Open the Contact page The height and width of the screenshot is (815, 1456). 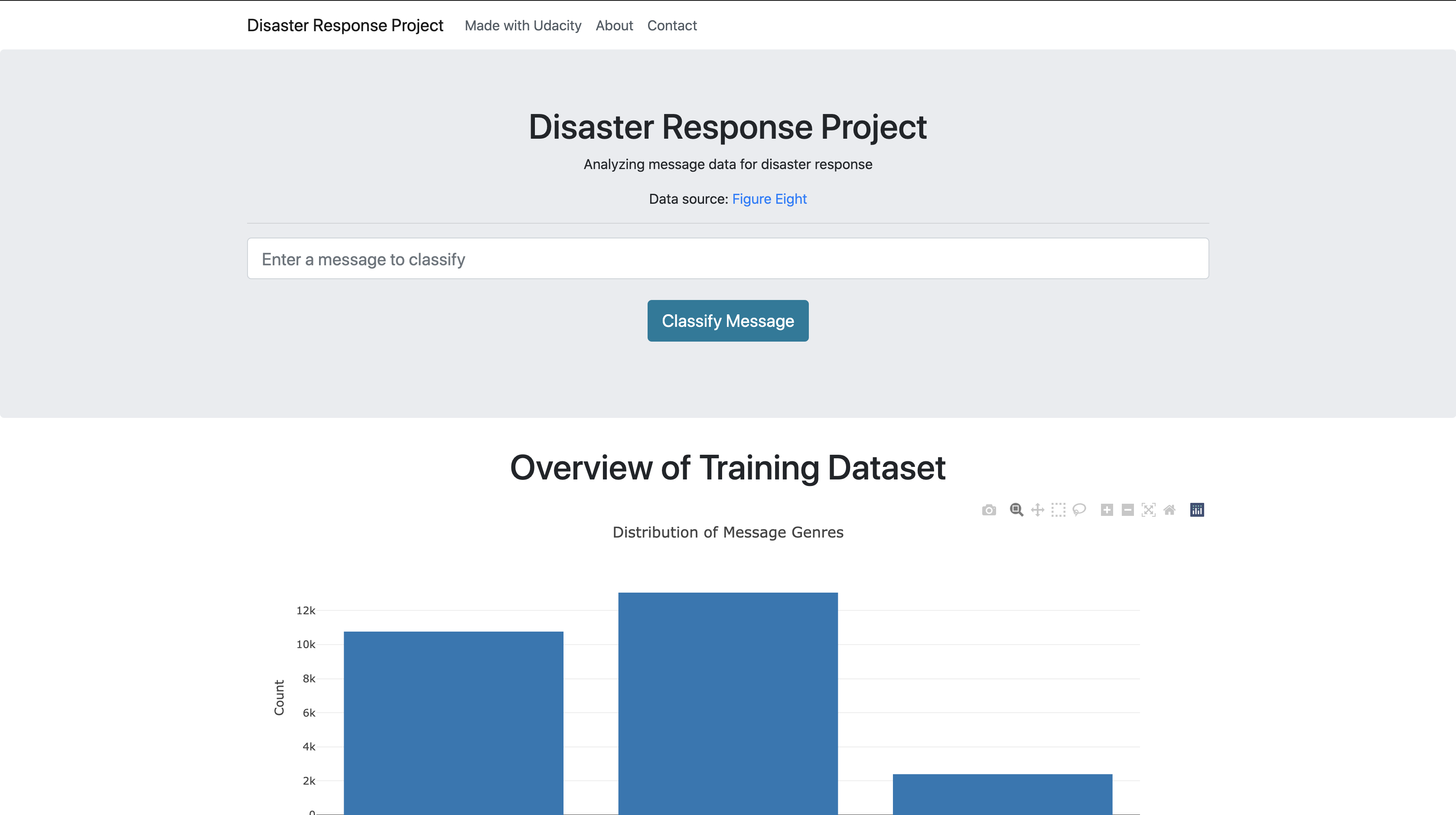(x=671, y=26)
